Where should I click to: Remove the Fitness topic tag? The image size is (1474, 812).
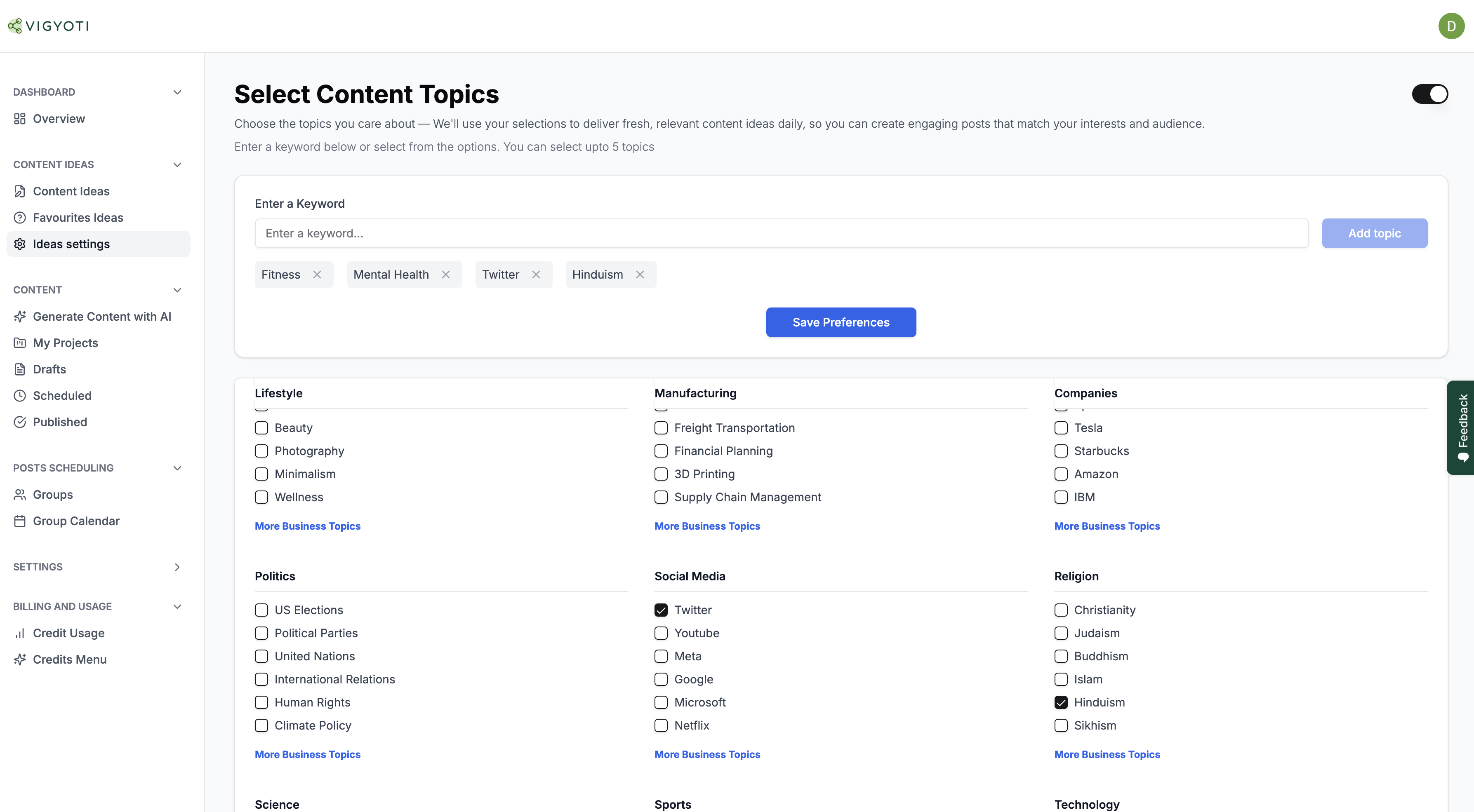pos(317,275)
